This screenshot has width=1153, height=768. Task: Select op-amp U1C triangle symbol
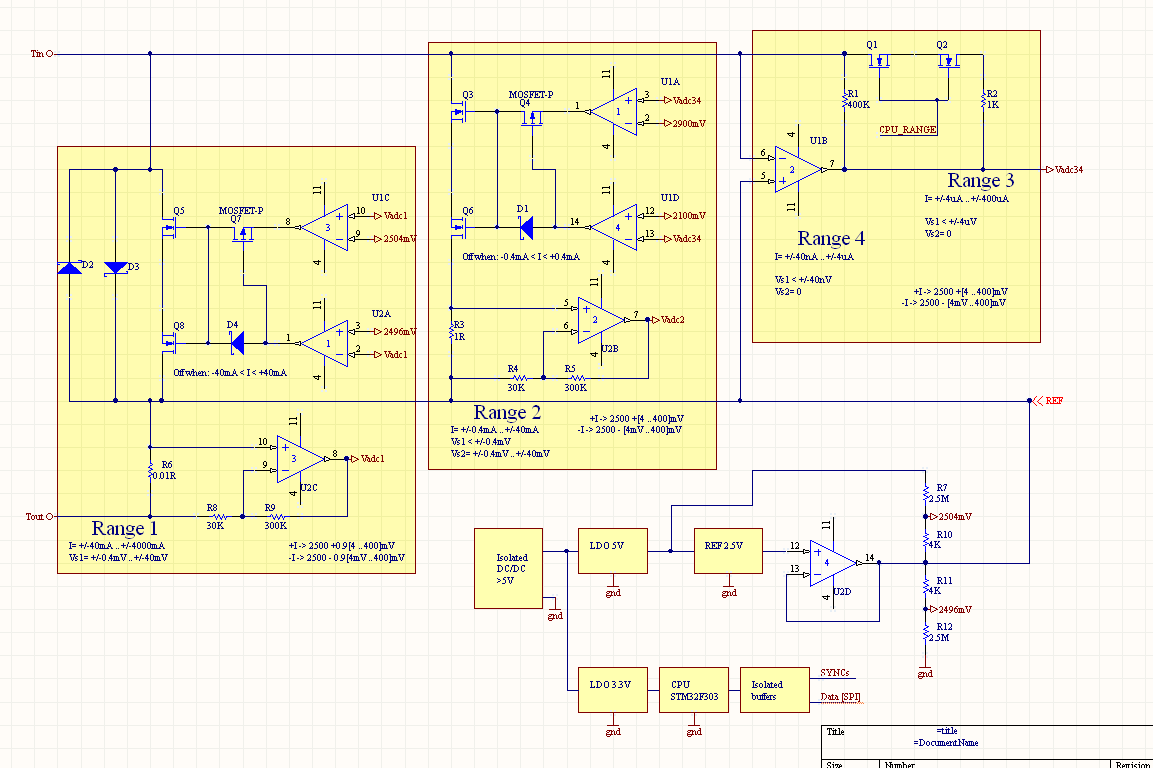pyautogui.click(x=325, y=227)
